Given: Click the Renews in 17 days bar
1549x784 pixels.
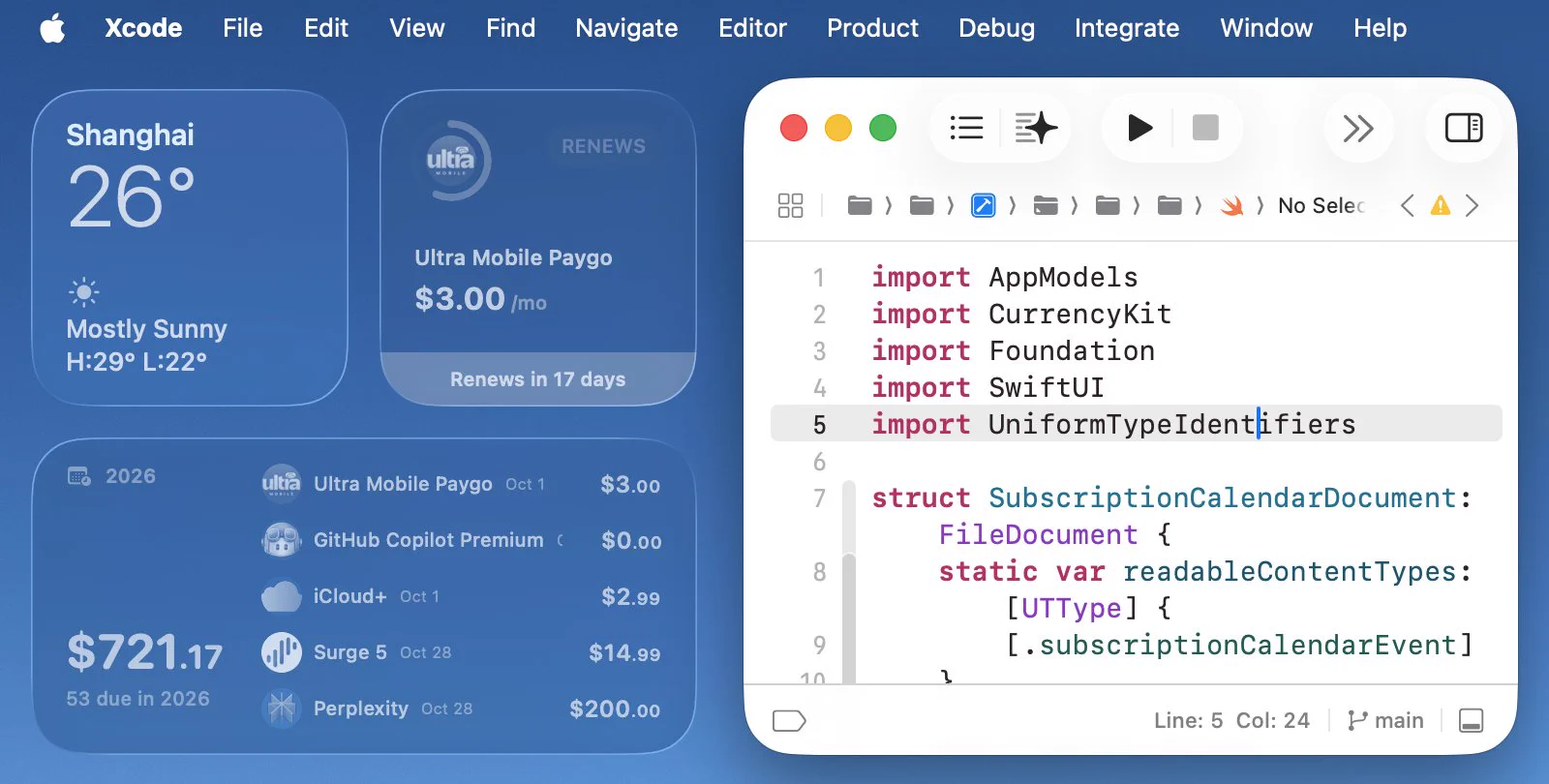Looking at the screenshot, I should tap(538, 378).
